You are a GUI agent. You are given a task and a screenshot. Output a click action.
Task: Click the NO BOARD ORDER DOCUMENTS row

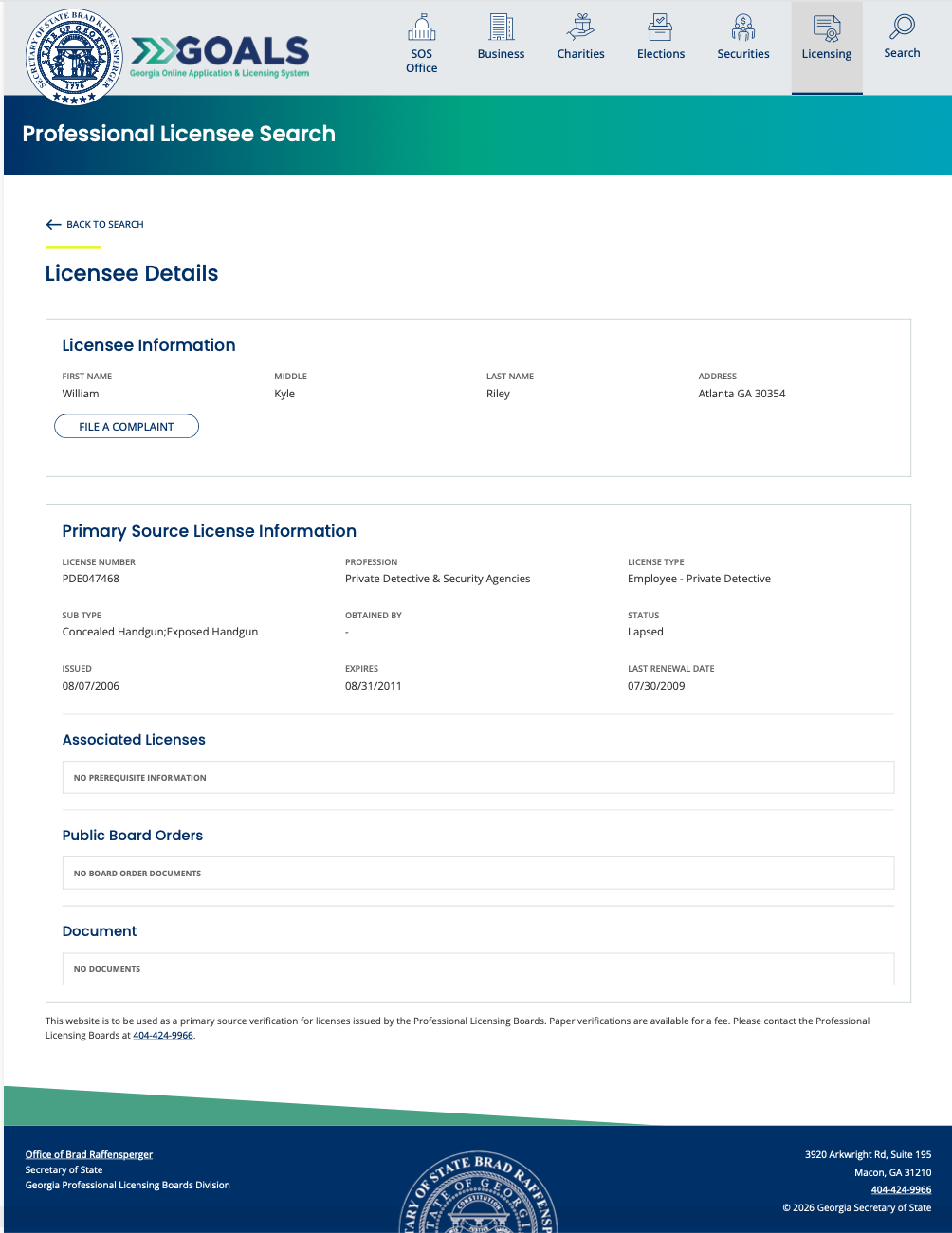(x=479, y=874)
